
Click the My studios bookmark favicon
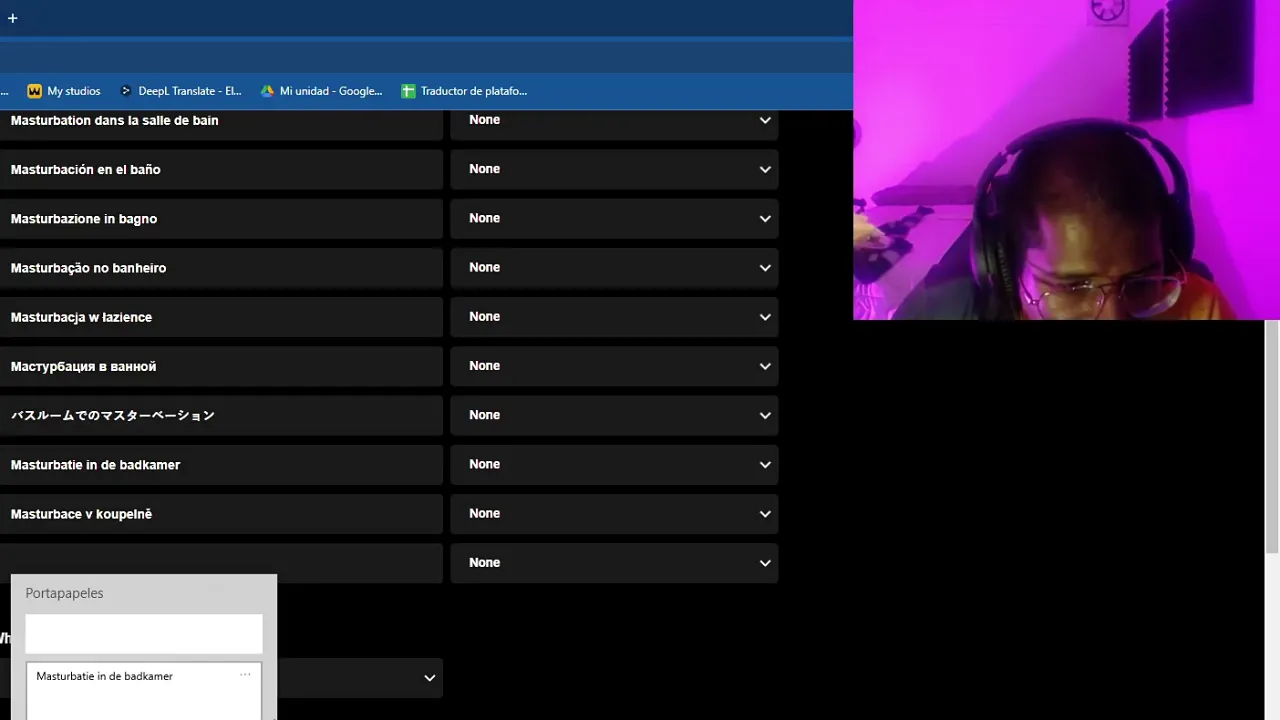pos(35,91)
